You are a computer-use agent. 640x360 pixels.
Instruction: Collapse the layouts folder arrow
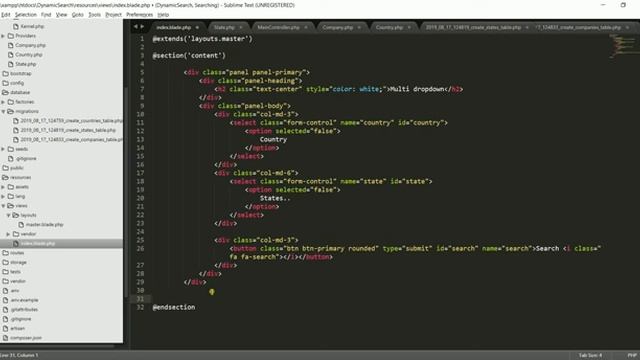click(8, 215)
